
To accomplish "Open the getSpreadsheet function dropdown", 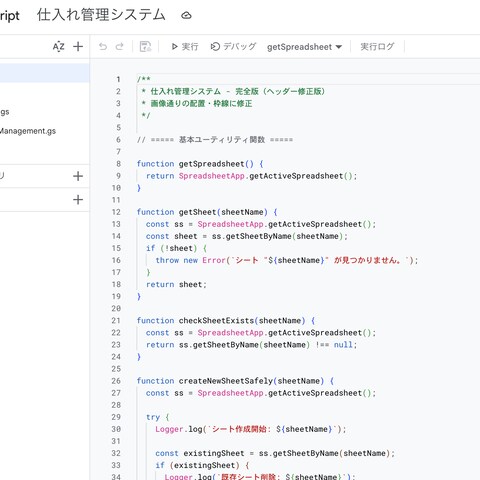I will (x=304, y=47).
